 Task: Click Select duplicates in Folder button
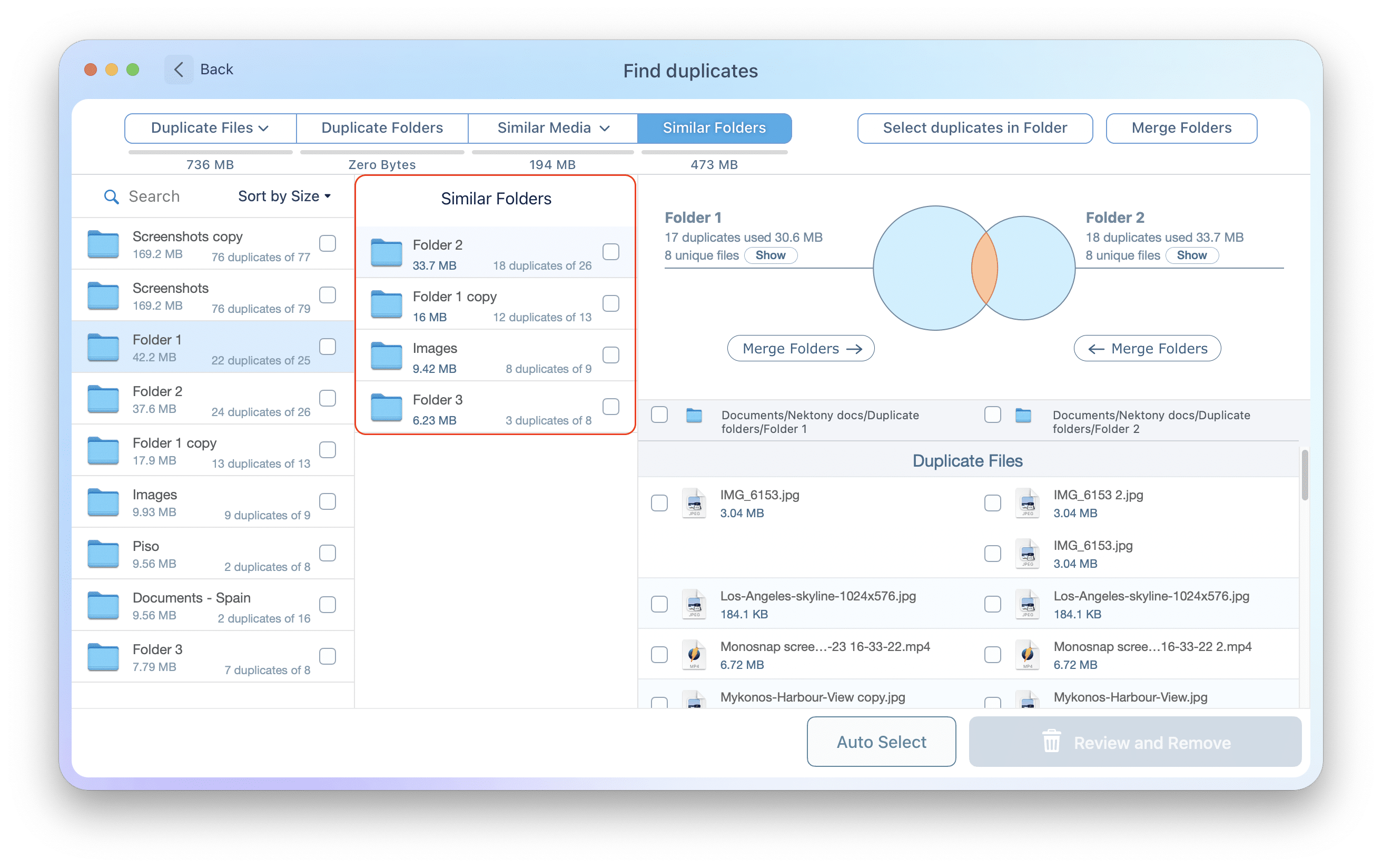(x=975, y=128)
